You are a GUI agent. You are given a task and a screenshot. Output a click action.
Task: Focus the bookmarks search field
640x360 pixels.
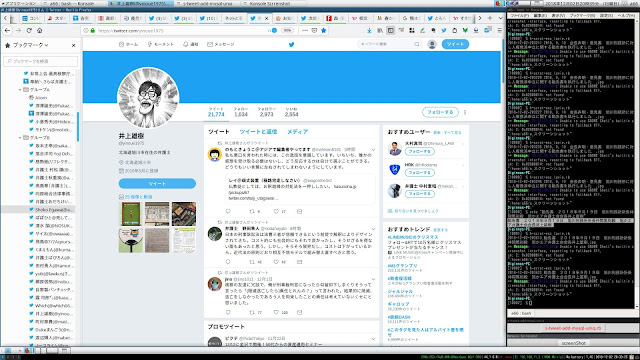40,61
